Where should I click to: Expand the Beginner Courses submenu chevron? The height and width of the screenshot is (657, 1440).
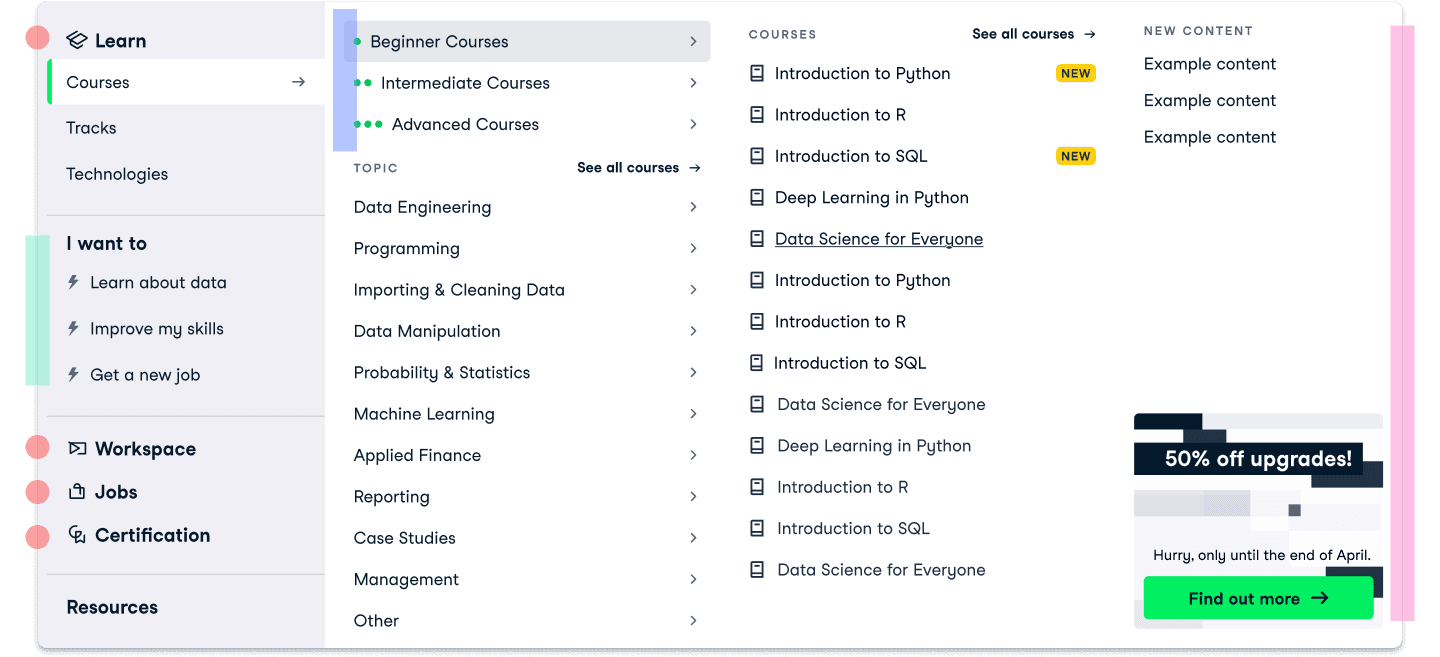point(693,42)
